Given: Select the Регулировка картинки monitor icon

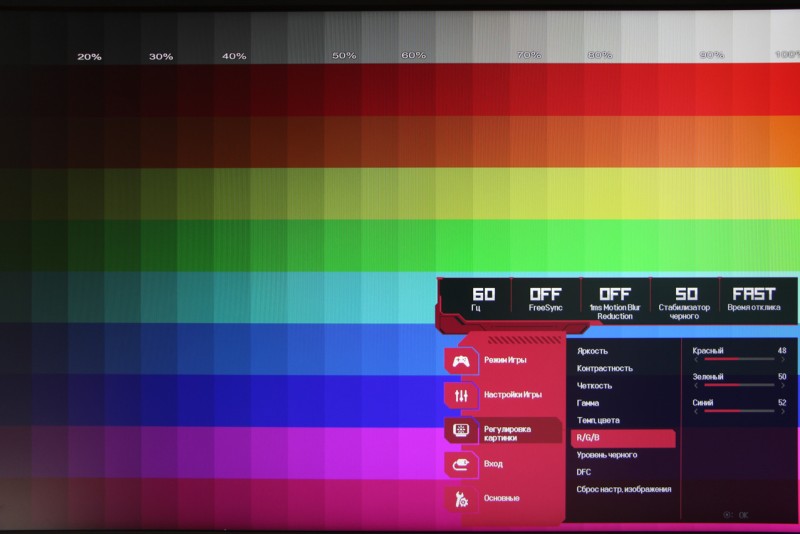Looking at the screenshot, I should [461, 430].
